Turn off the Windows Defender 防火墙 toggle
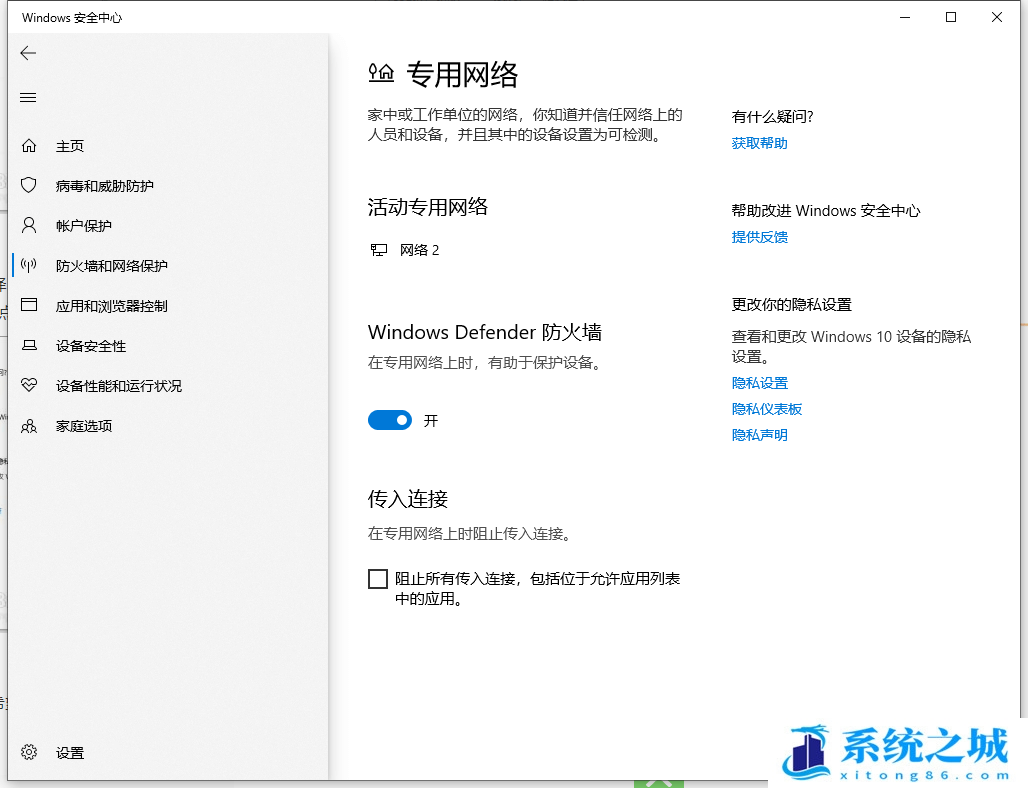Viewport: 1028px width, 788px height. (x=389, y=420)
